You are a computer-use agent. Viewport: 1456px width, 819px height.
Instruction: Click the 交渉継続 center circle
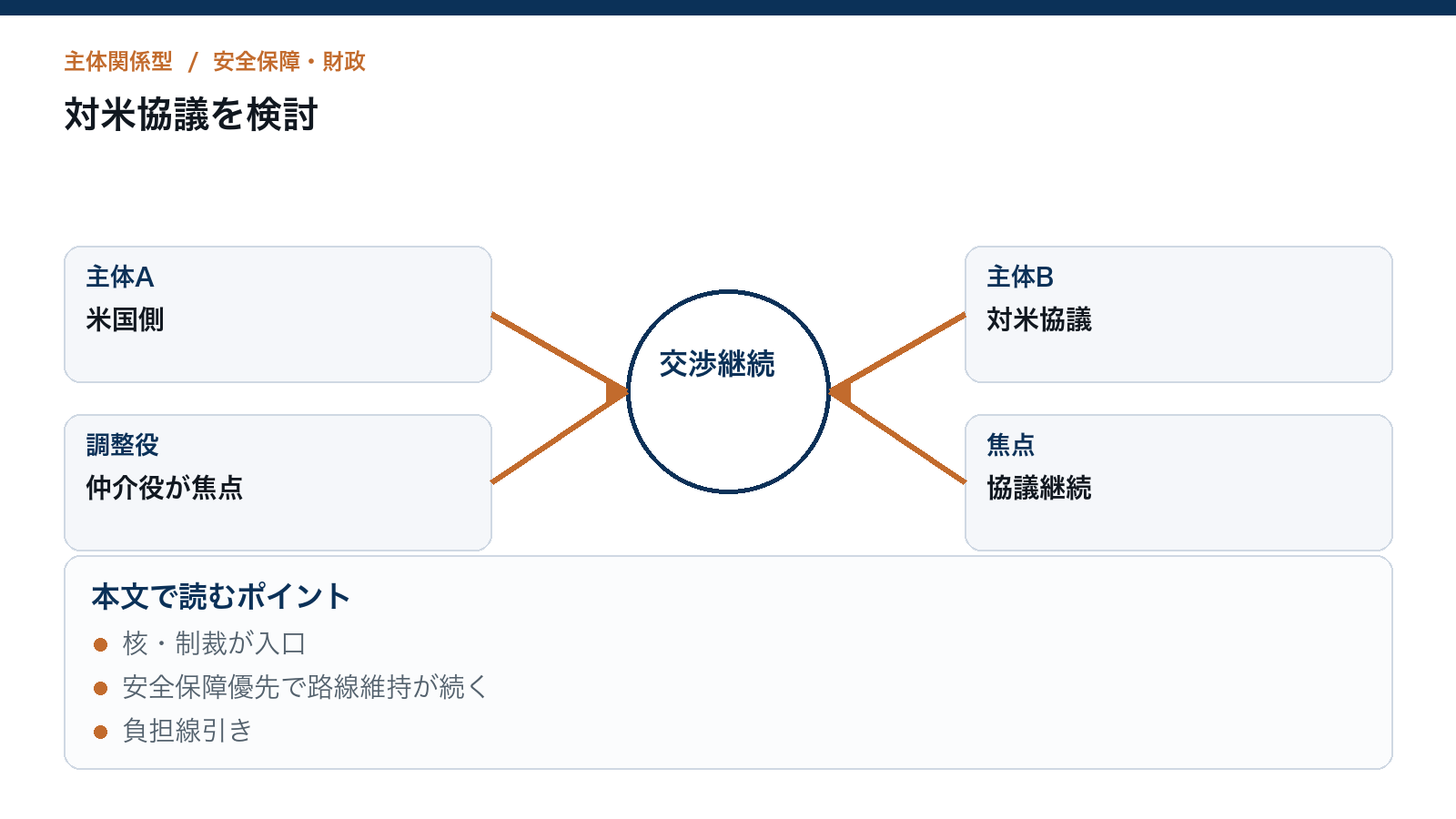(728, 391)
